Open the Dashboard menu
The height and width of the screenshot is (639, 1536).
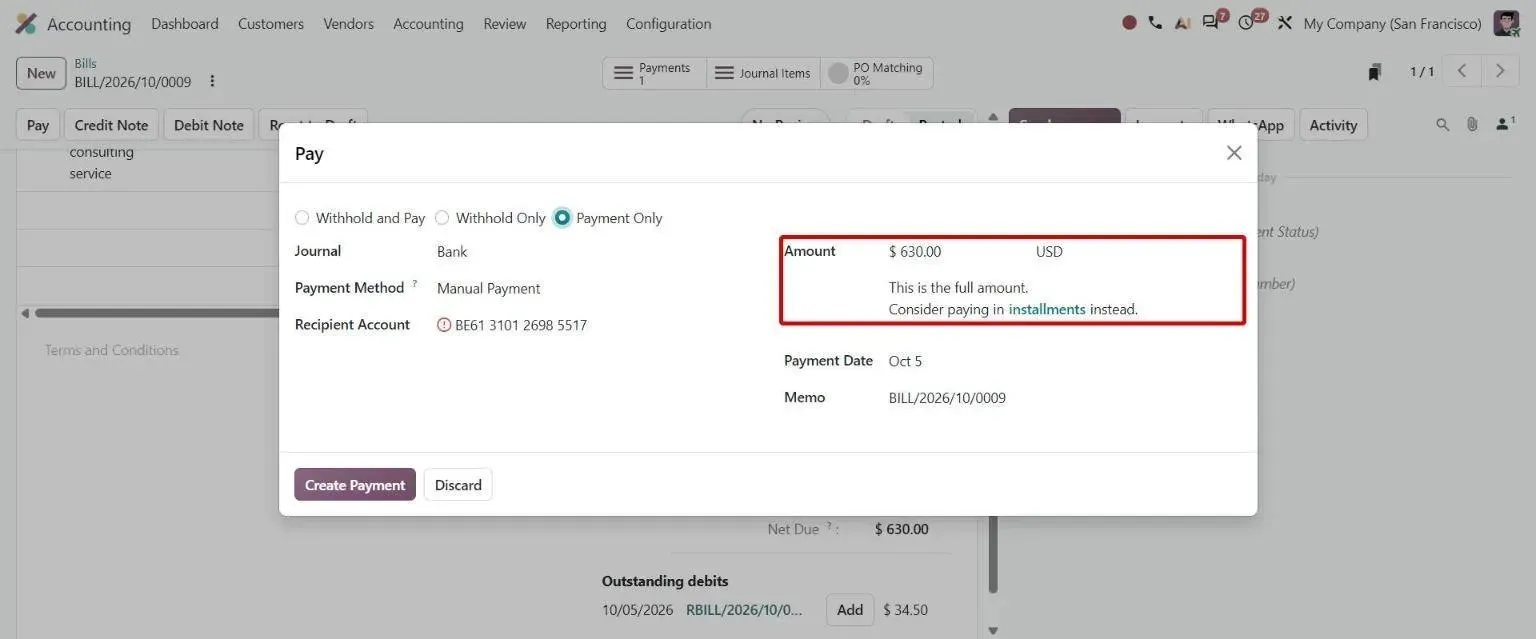point(185,23)
